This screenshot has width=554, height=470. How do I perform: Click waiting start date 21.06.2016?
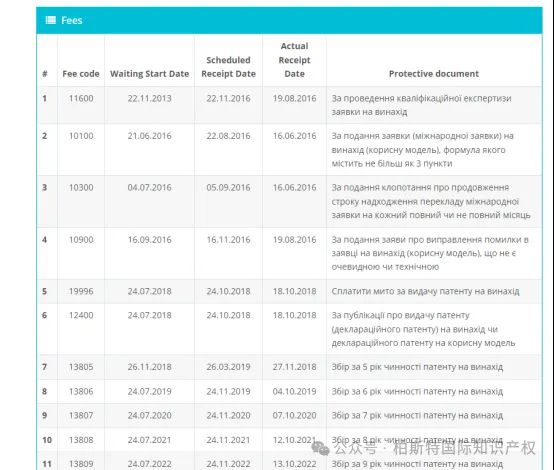pyautogui.click(x=149, y=136)
